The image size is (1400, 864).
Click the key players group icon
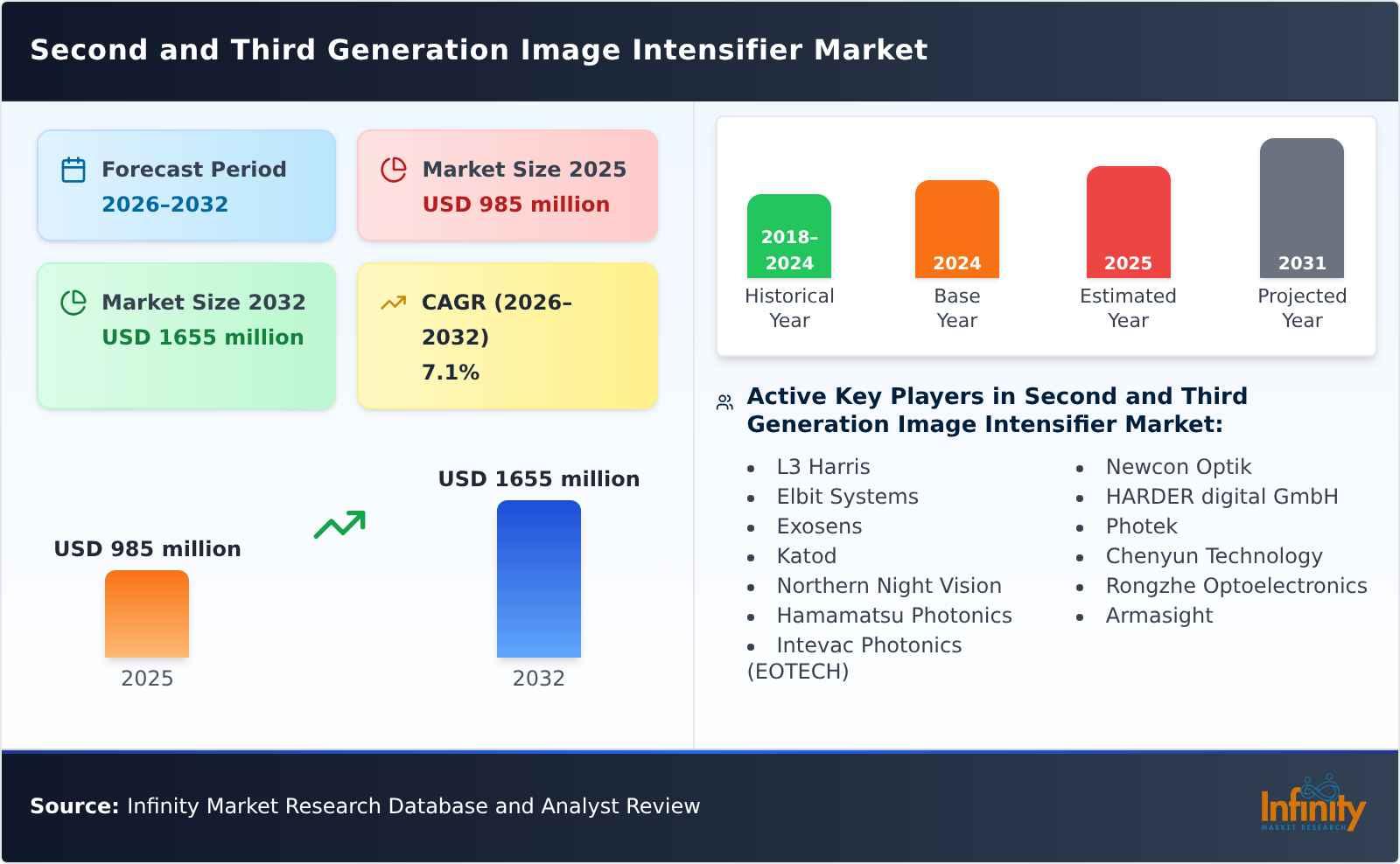[723, 401]
